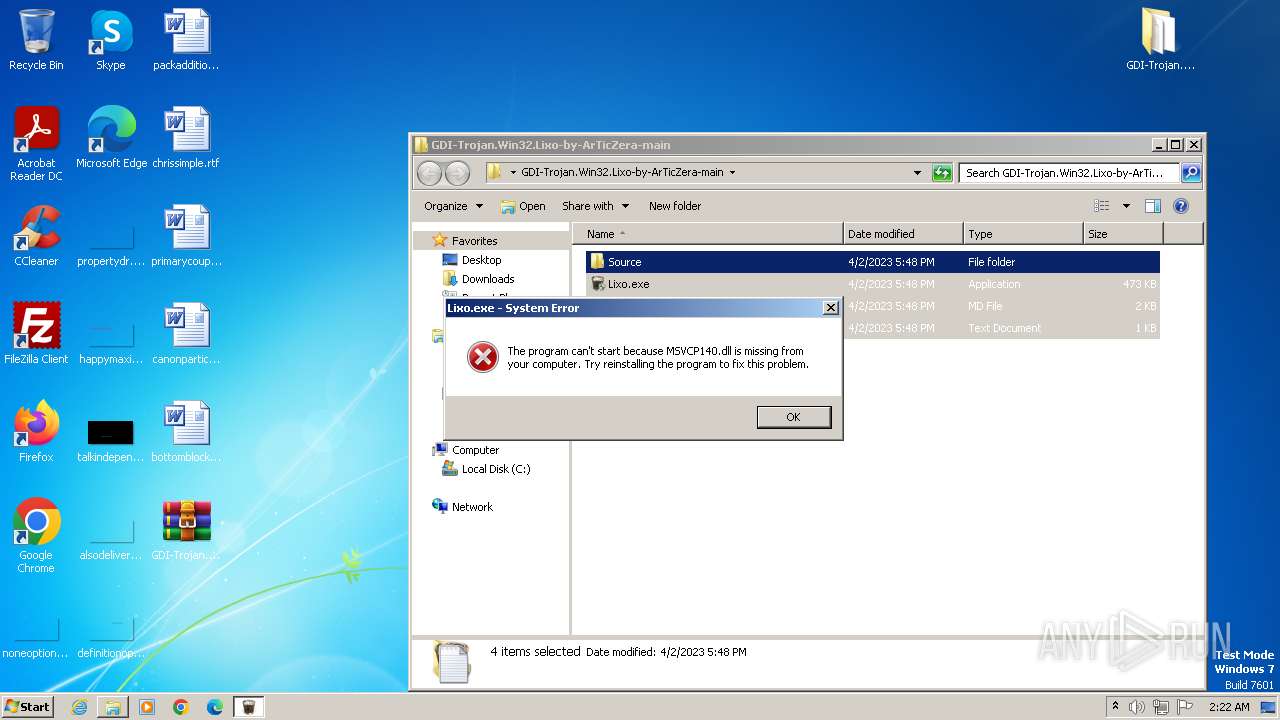
Task: Open Edge from the taskbar
Action: (x=215, y=707)
